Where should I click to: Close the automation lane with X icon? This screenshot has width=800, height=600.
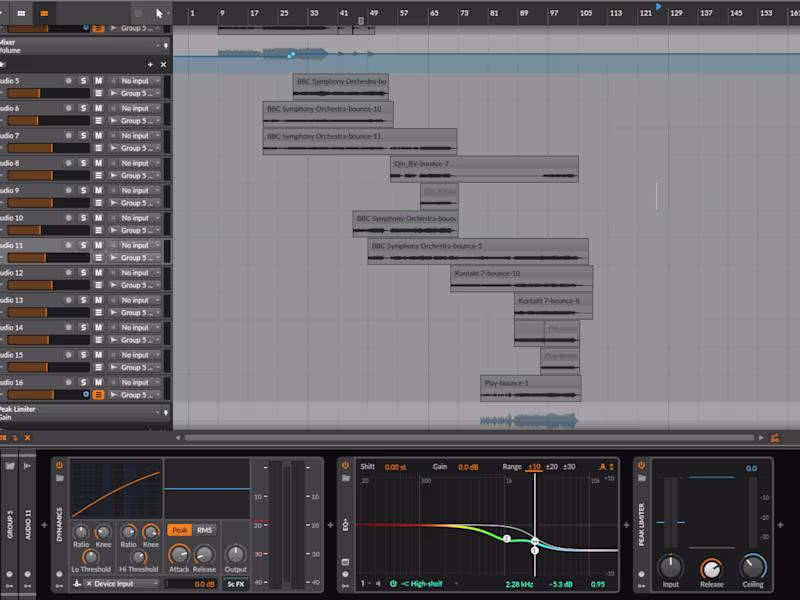(x=163, y=64)
